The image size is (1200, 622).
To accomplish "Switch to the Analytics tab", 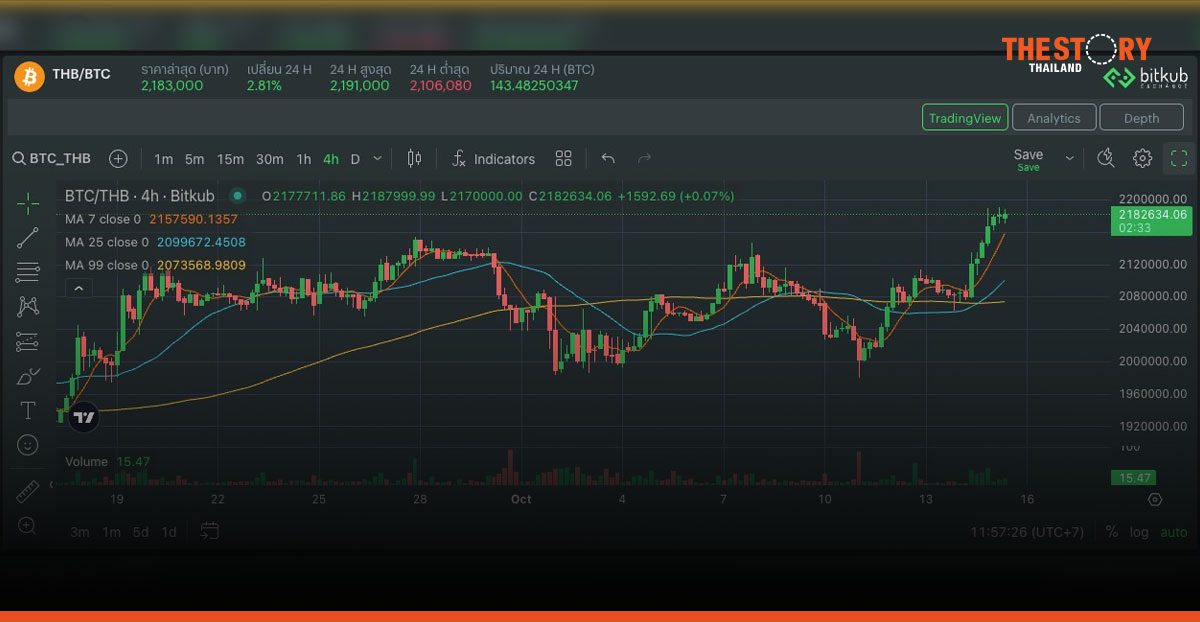I will (x=1054, y=117).
